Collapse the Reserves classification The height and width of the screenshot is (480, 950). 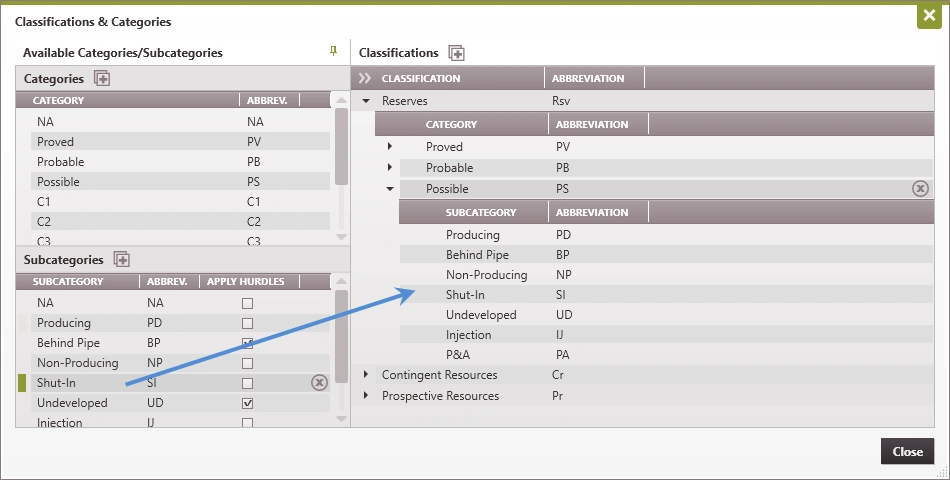(366, 101)
